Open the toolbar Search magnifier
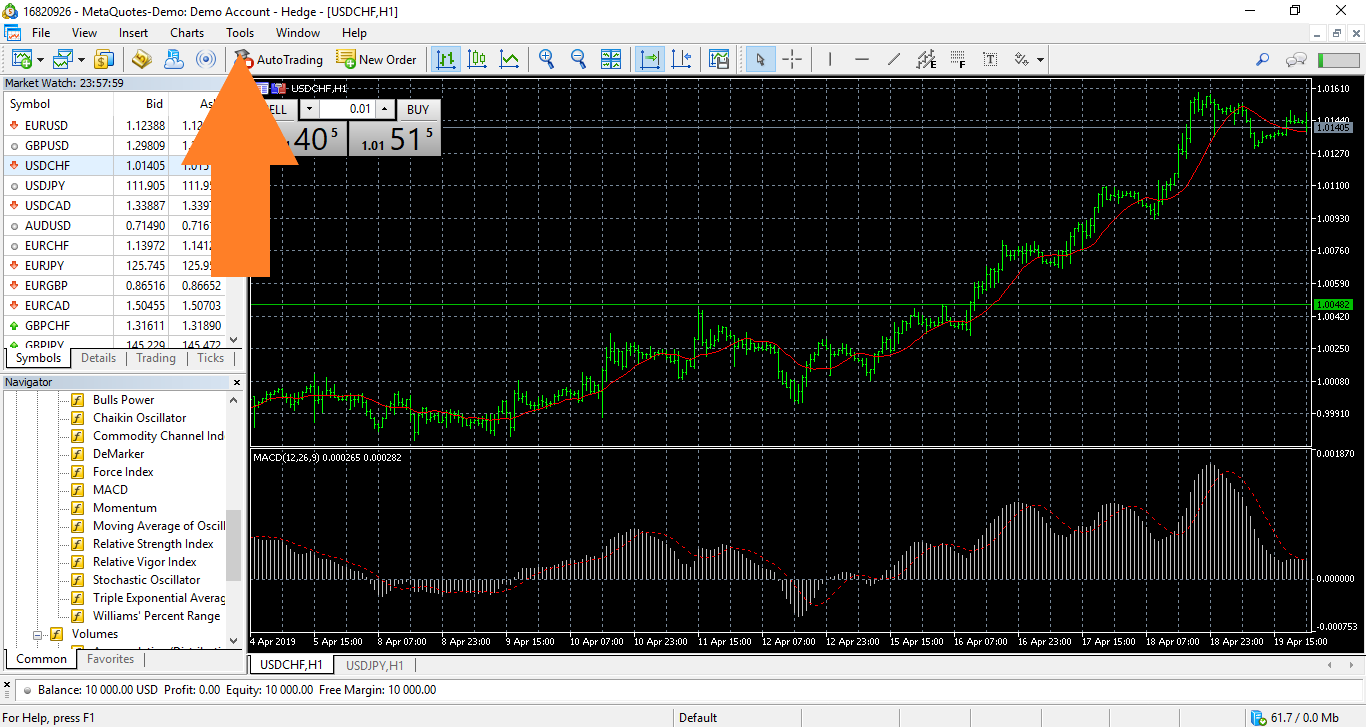Image resolution: width=1366 pixels, height=727 pixels. (1263, 59)
